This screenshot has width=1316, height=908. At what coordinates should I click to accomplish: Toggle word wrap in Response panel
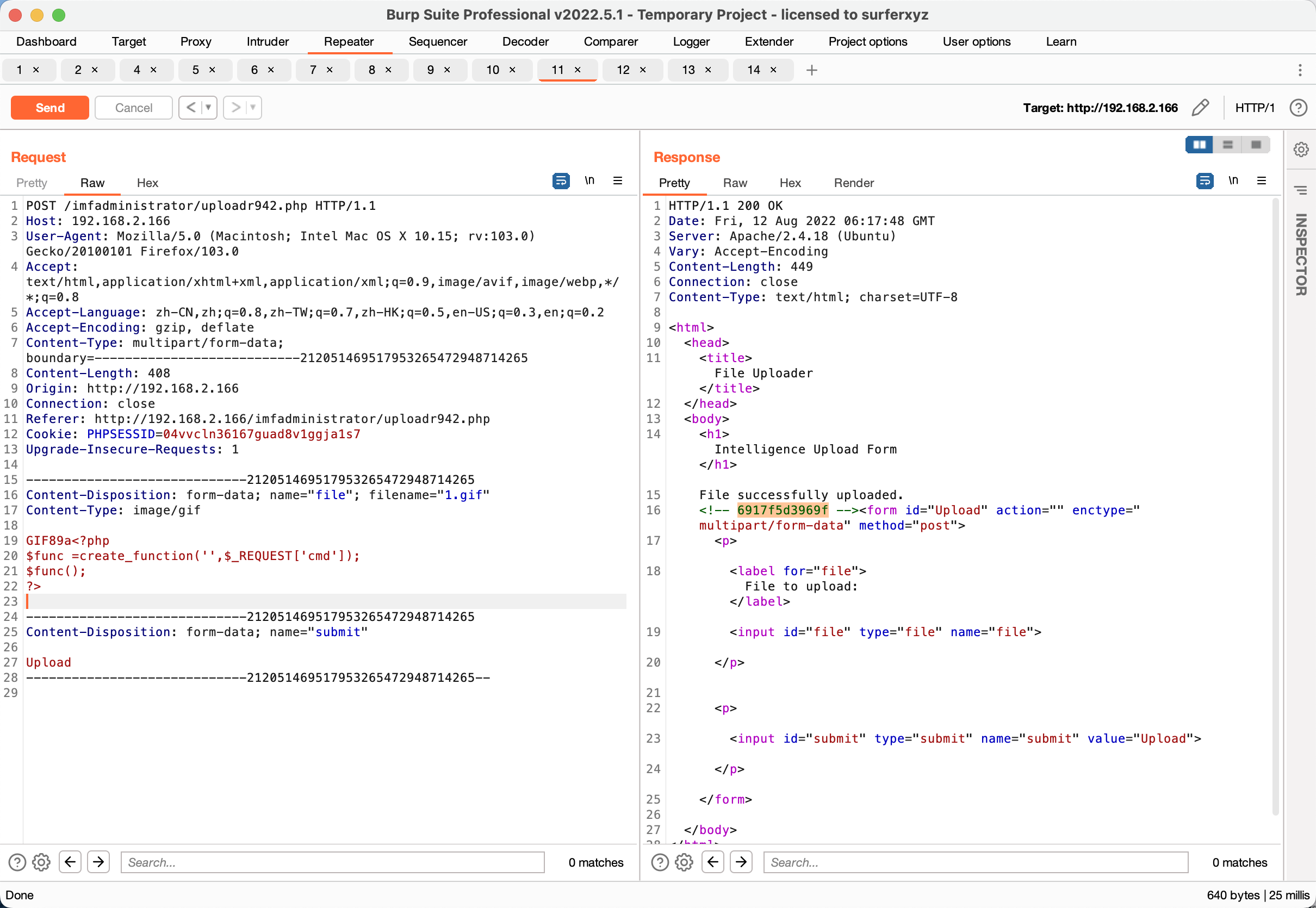tap(1205, 181)
